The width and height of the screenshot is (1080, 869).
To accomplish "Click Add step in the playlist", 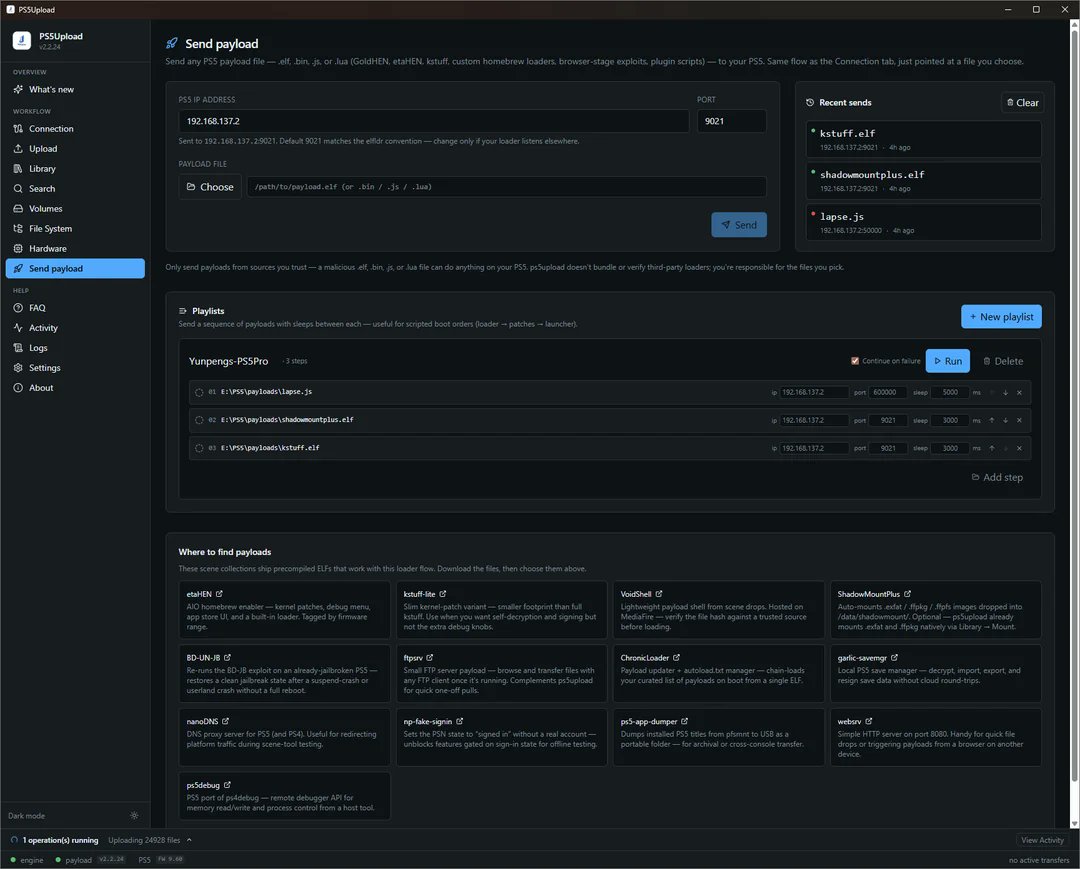I will [997, 477].
